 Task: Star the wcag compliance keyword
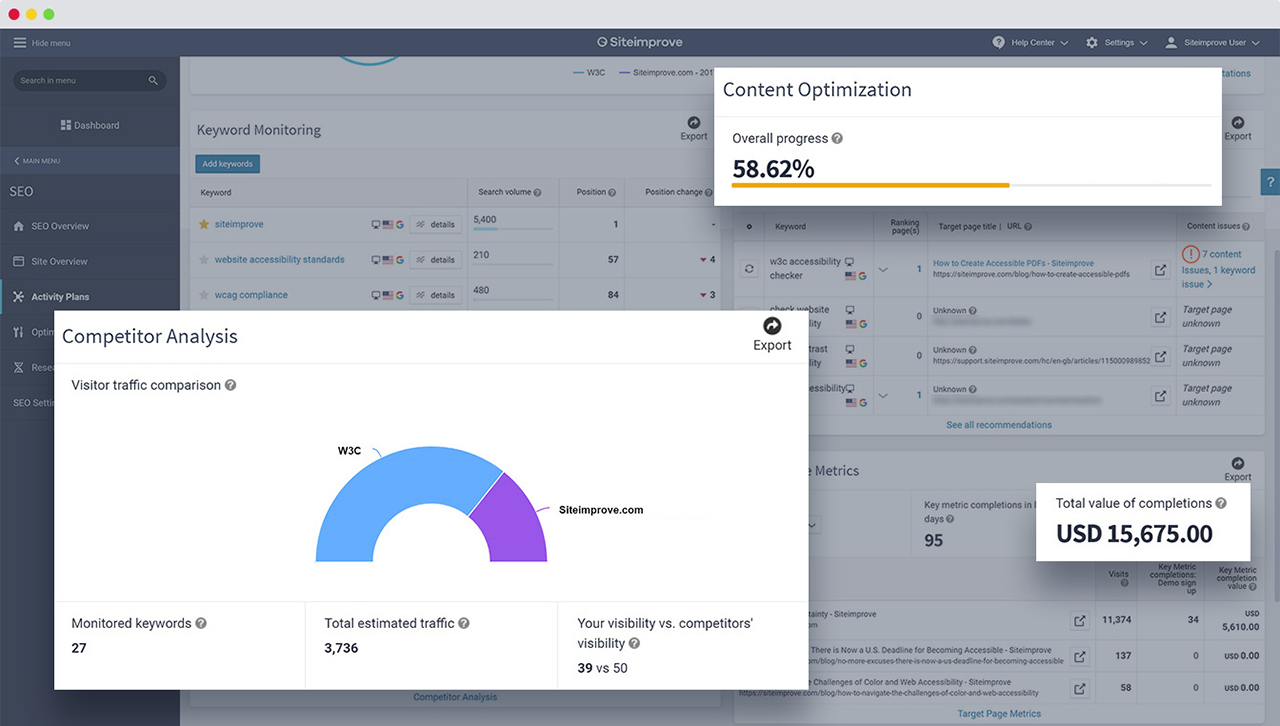click(204, 295)
